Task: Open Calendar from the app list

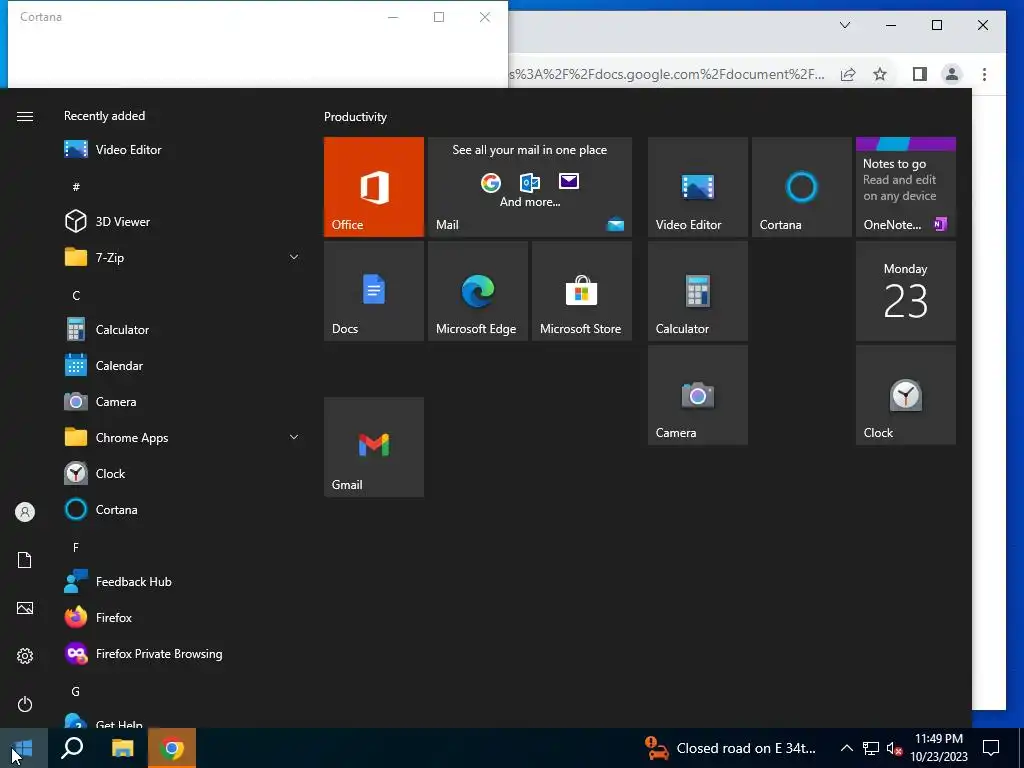Action: pos(183,366)
